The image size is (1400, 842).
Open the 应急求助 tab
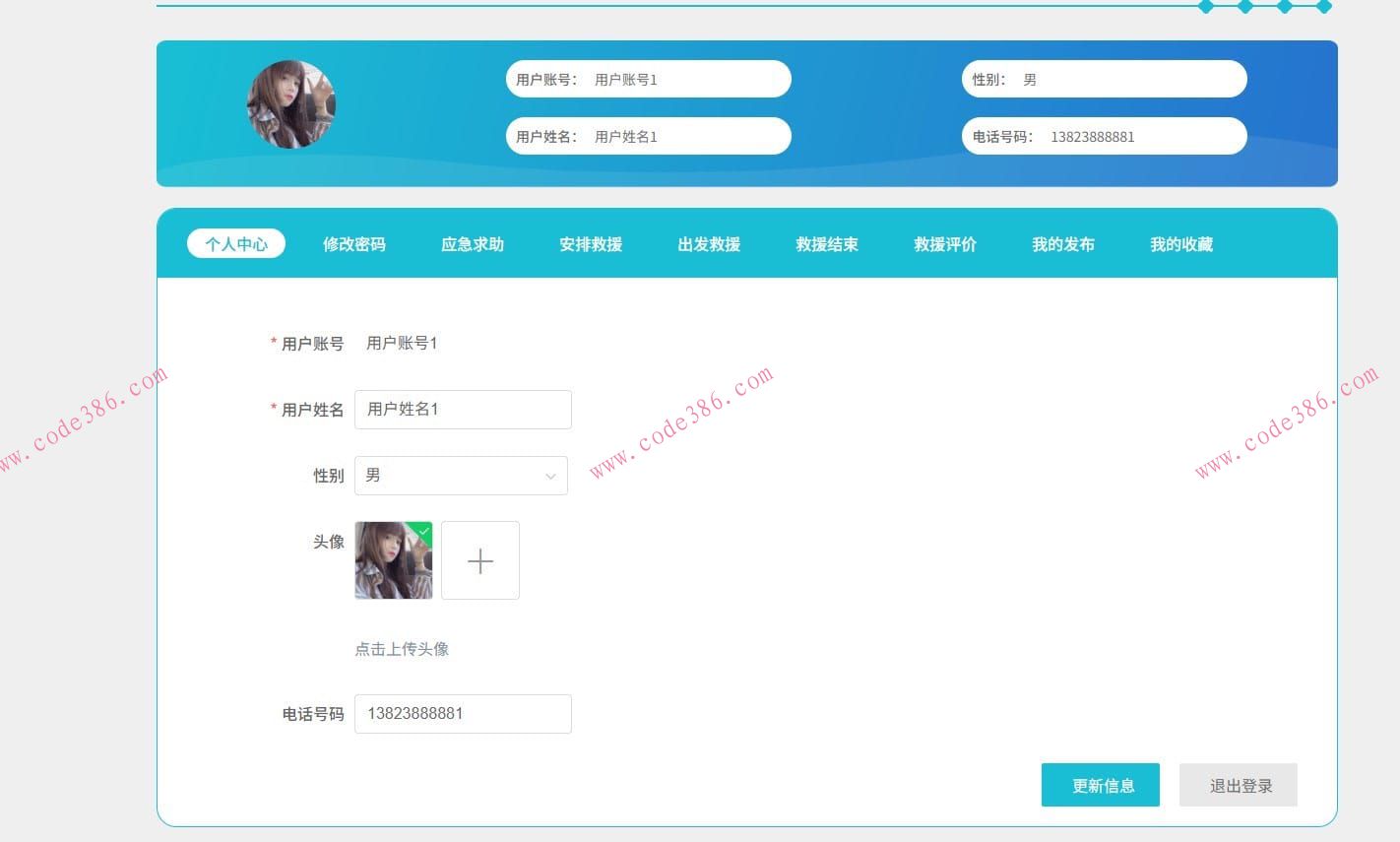pos(473,244)
